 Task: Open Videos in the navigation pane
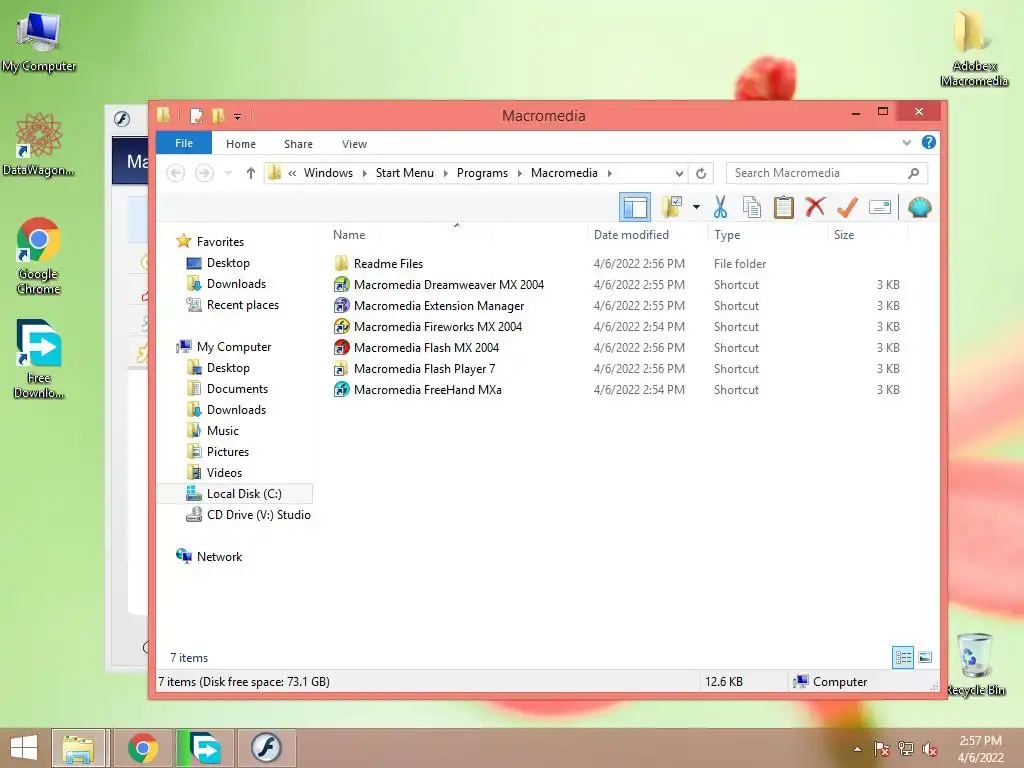(224, 473)
